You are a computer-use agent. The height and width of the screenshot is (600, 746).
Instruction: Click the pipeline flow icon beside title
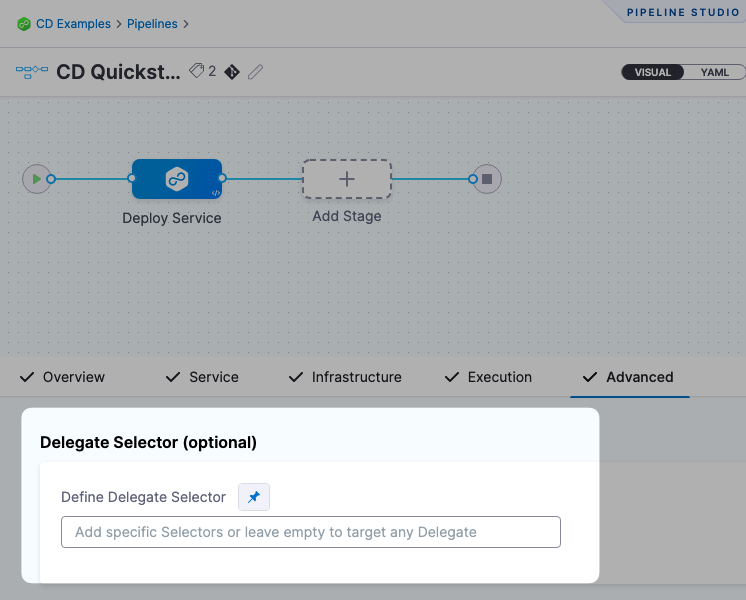click(x=32, y=72)
